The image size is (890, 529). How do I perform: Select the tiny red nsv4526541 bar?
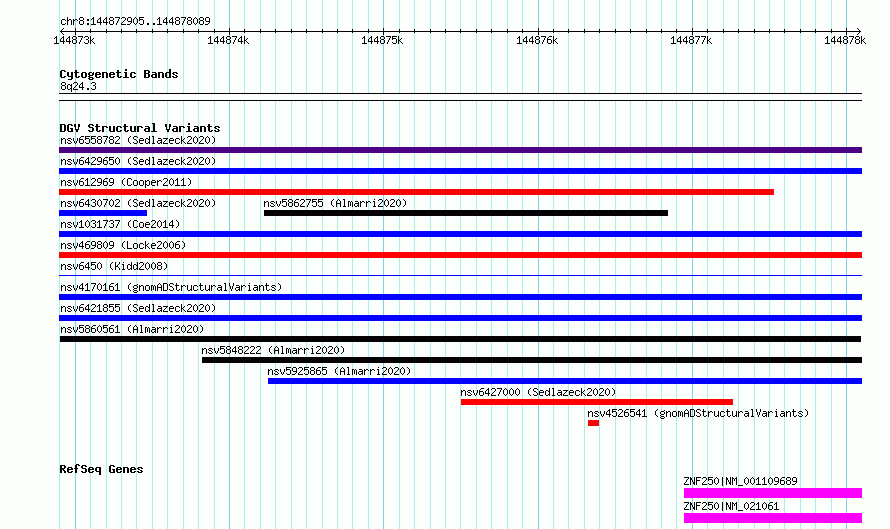pos(593,423)
